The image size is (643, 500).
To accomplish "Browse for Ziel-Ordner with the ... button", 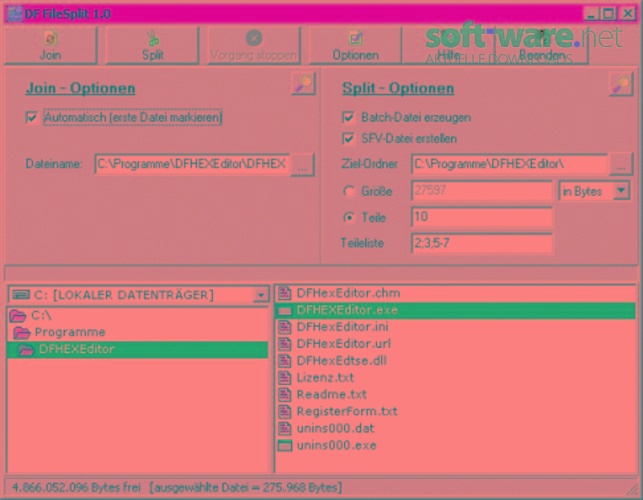I will point(621,165).
